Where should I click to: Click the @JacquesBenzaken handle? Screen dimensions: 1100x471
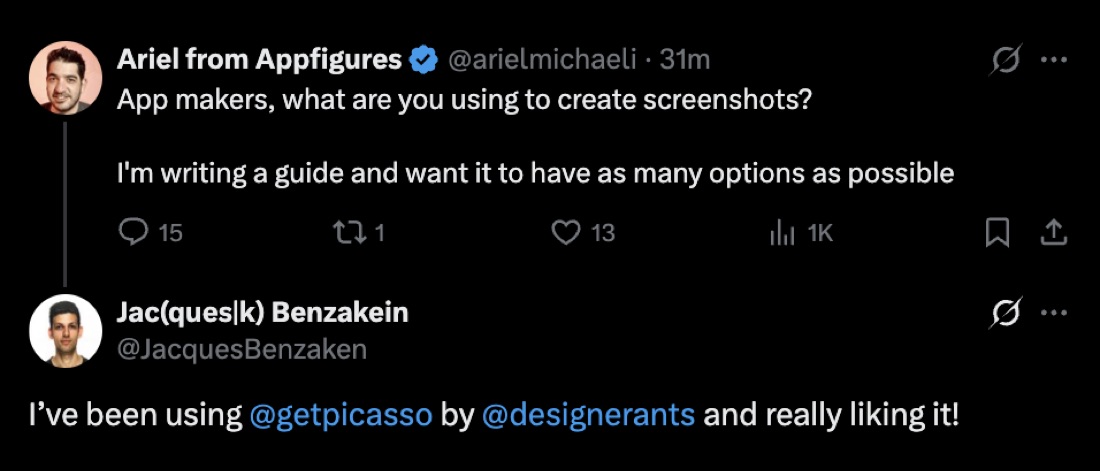(241, 349)
